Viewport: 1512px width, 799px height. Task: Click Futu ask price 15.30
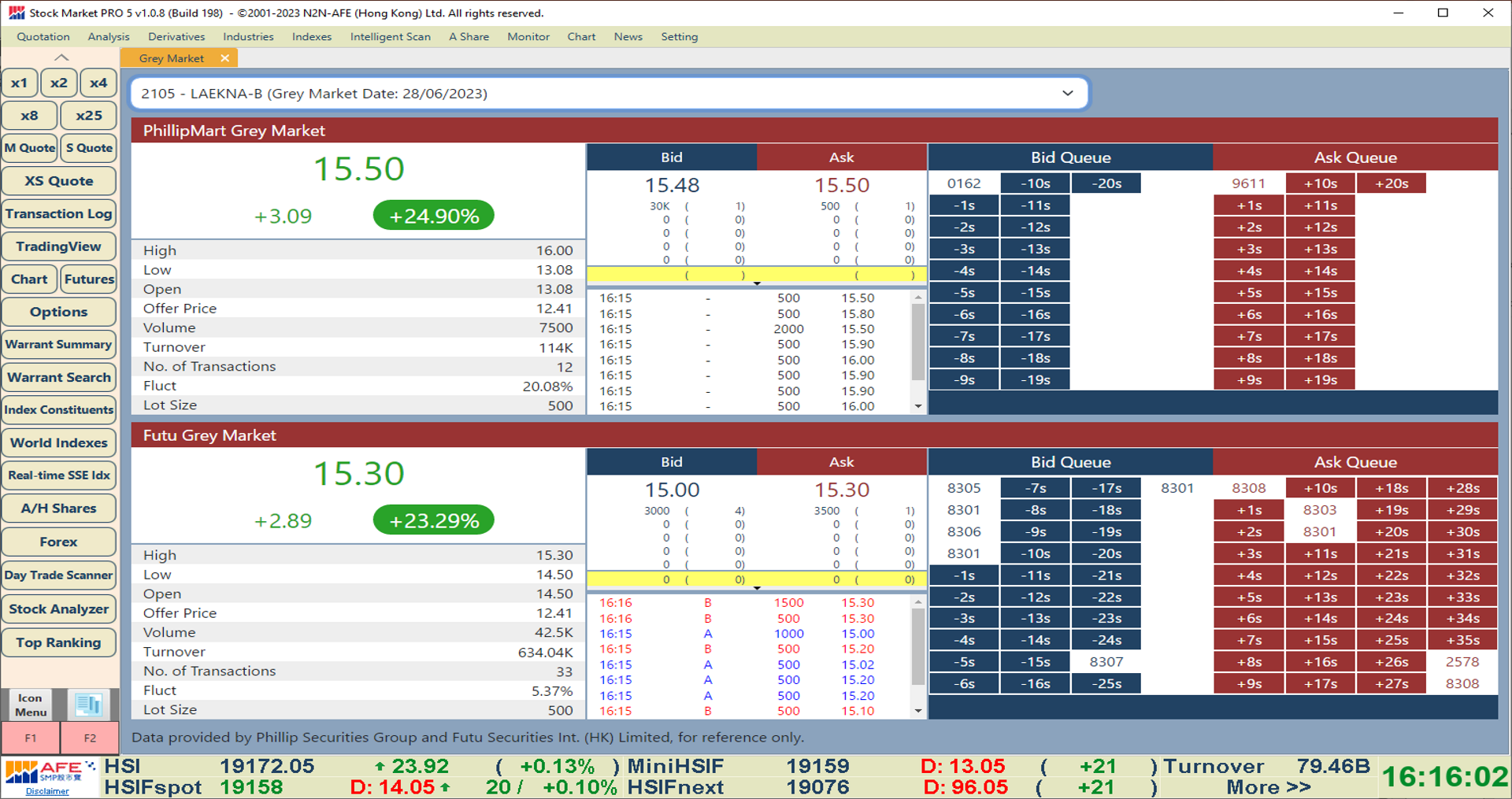842,490
